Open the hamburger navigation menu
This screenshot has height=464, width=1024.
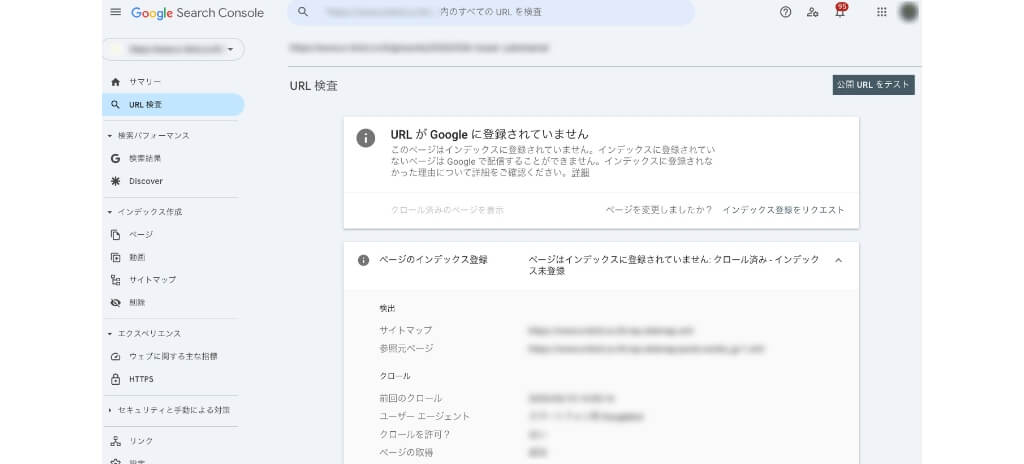pyautogui.click(x=116, y=12)
